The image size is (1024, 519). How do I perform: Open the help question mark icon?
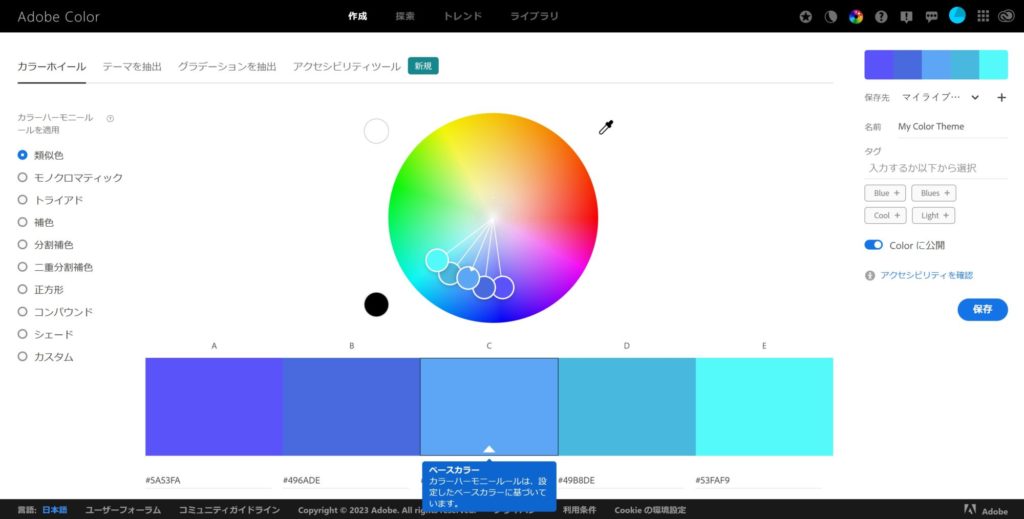click(881, 17)
